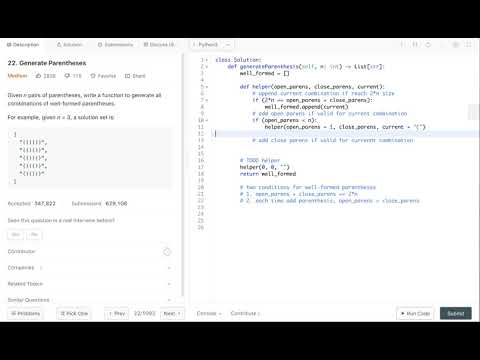Image resolution: width=480 pixels, height=360 pixels.
Task: Open the Description tab
Action: coord(23,45)
